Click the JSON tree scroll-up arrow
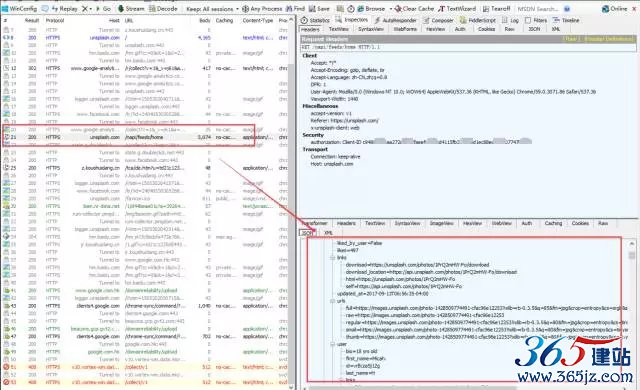The image size is (640, 390). tap(632, 244)
